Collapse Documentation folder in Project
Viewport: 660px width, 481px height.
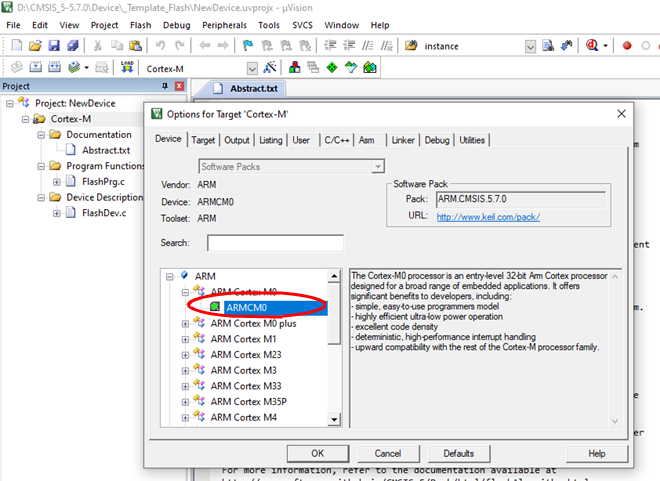(41, 135)
